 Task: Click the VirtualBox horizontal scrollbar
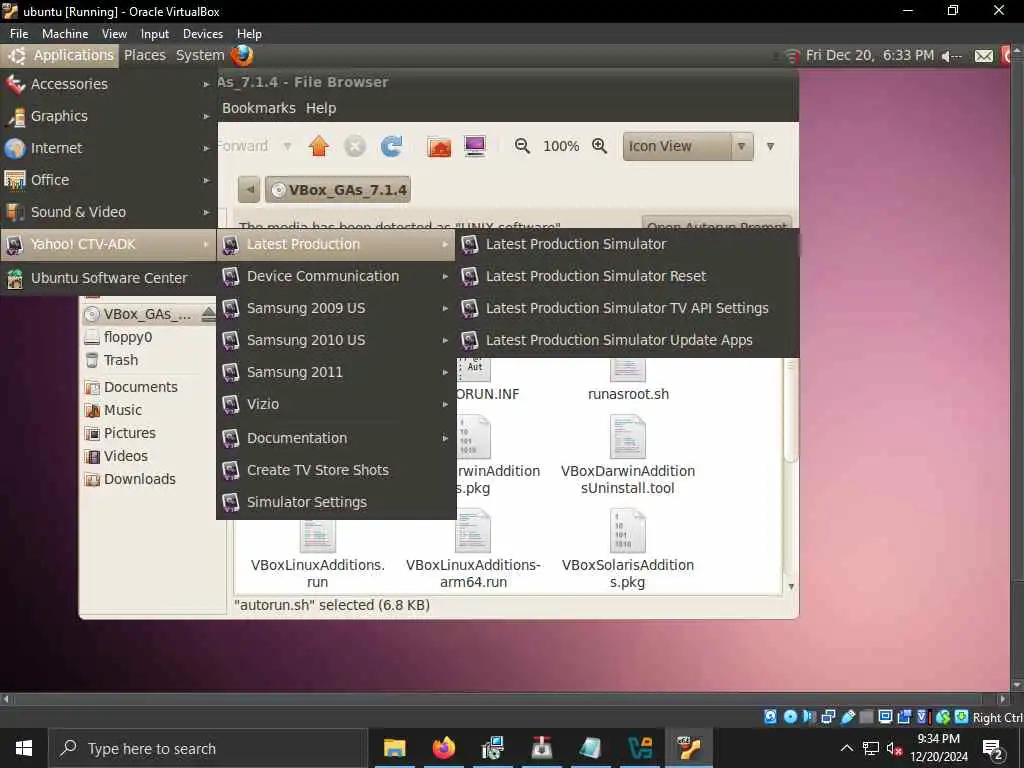(x=497, y=698)
